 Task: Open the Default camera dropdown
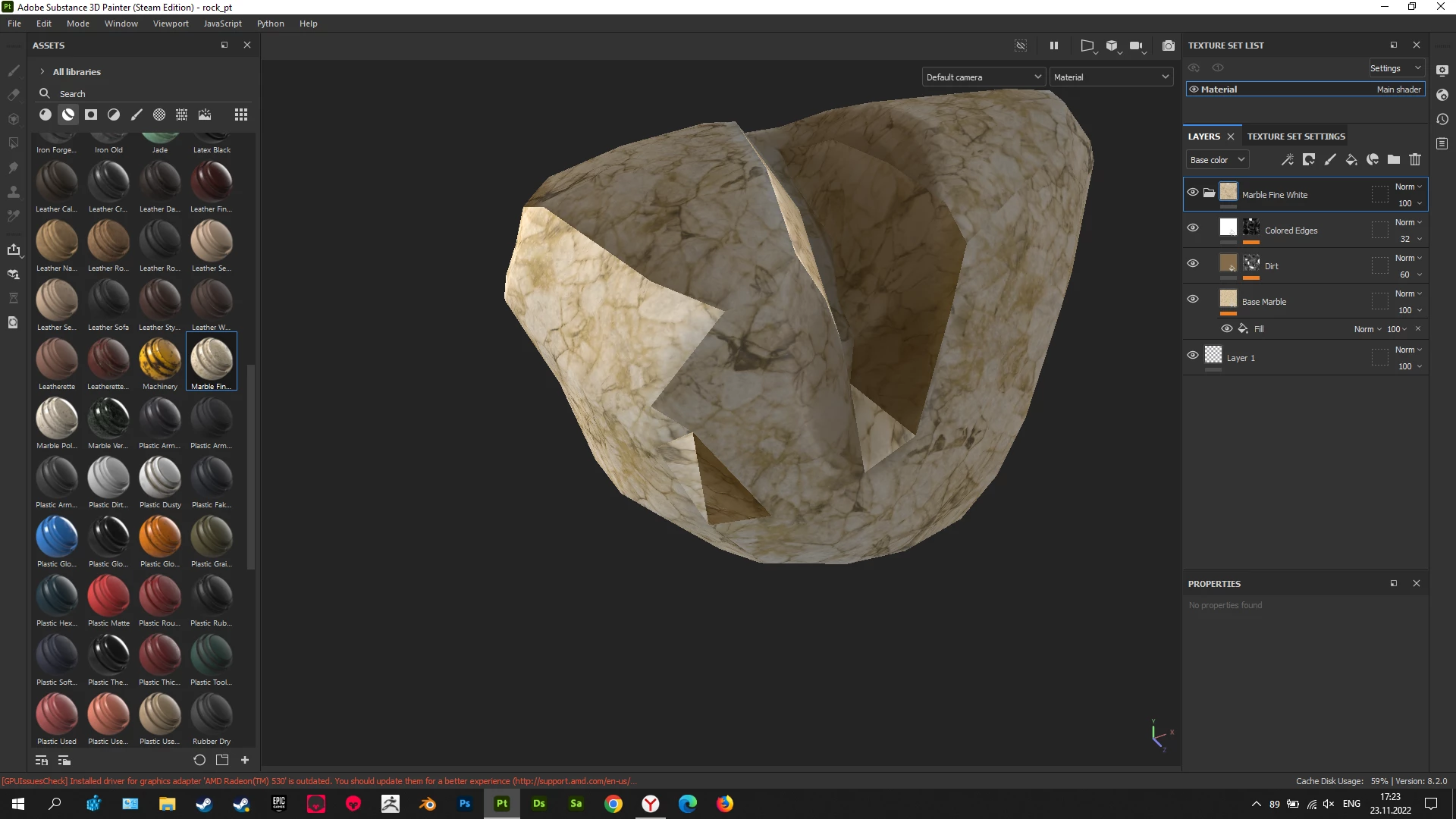click(x=984, y=77)
